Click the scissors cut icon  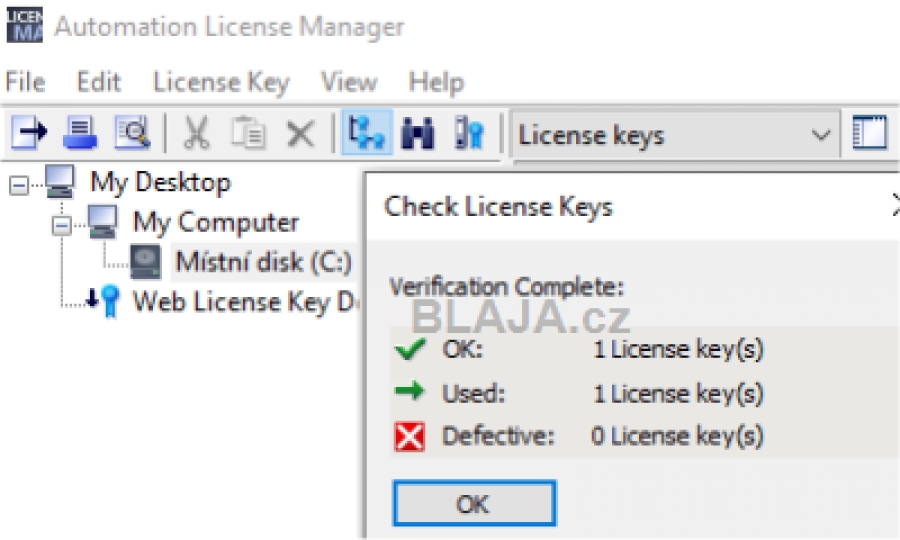(x=196, y=133)
